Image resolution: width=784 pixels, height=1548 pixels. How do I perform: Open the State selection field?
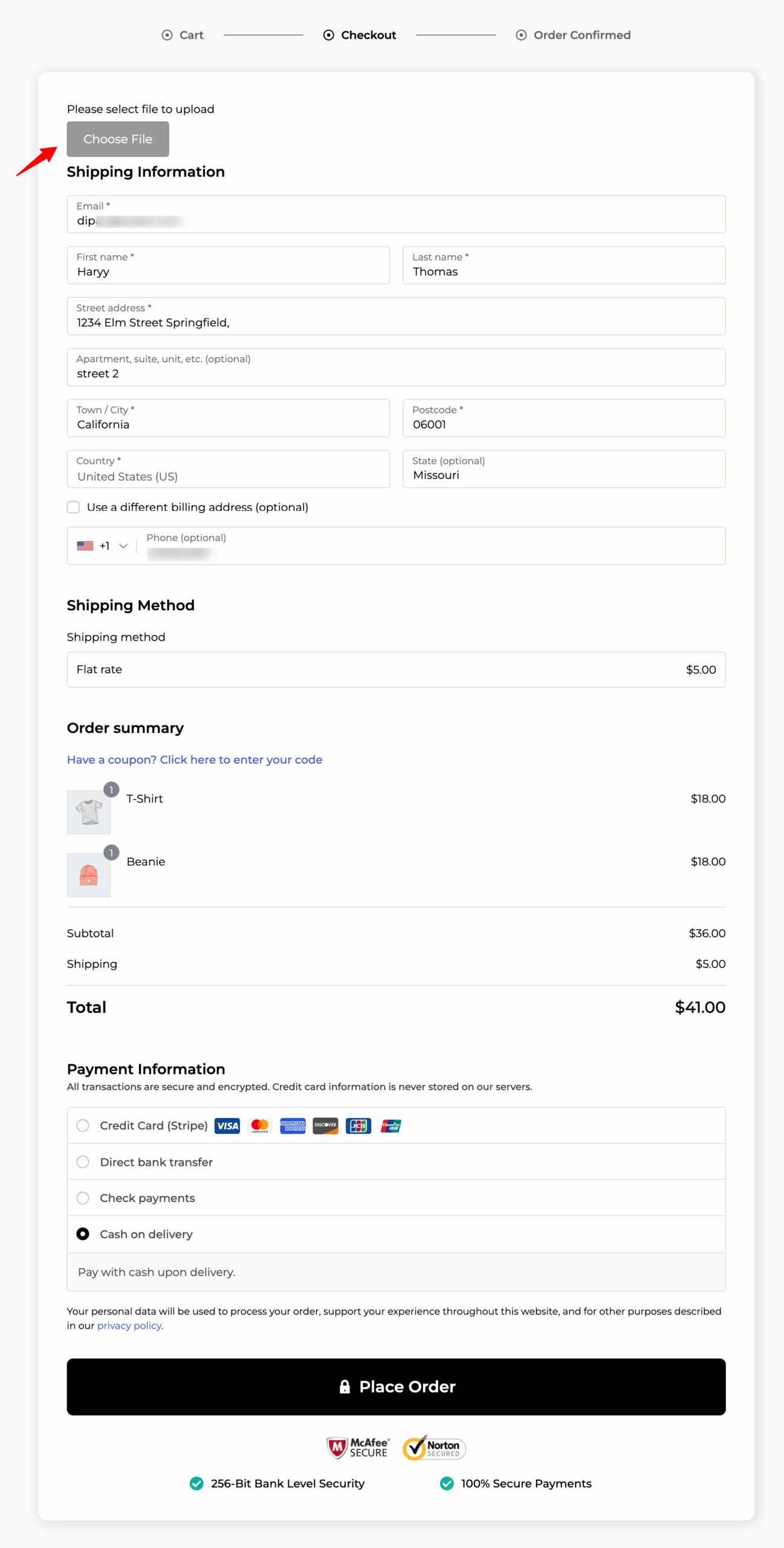[x=563, y=469]
